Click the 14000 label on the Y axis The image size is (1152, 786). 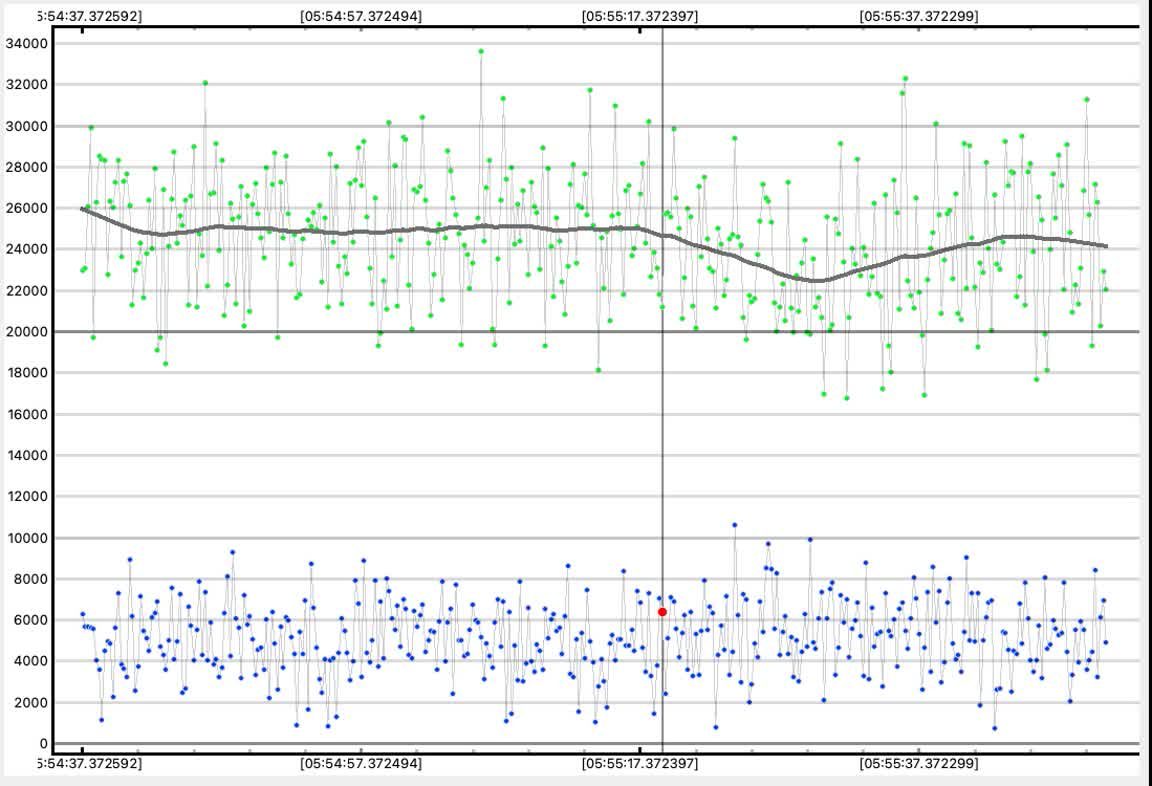(28, 456)
